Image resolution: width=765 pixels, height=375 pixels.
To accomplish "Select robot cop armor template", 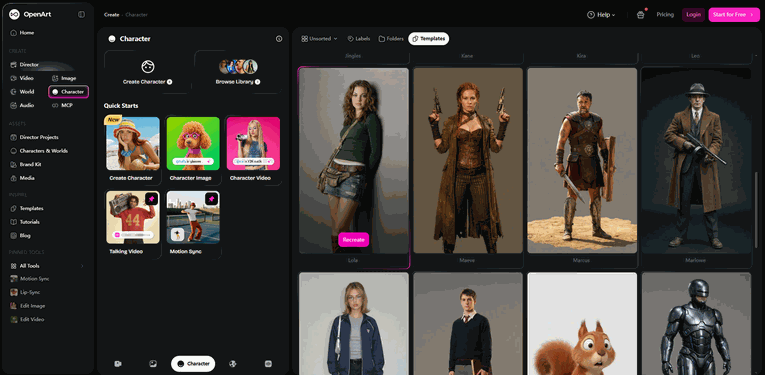I will point(696,324).
